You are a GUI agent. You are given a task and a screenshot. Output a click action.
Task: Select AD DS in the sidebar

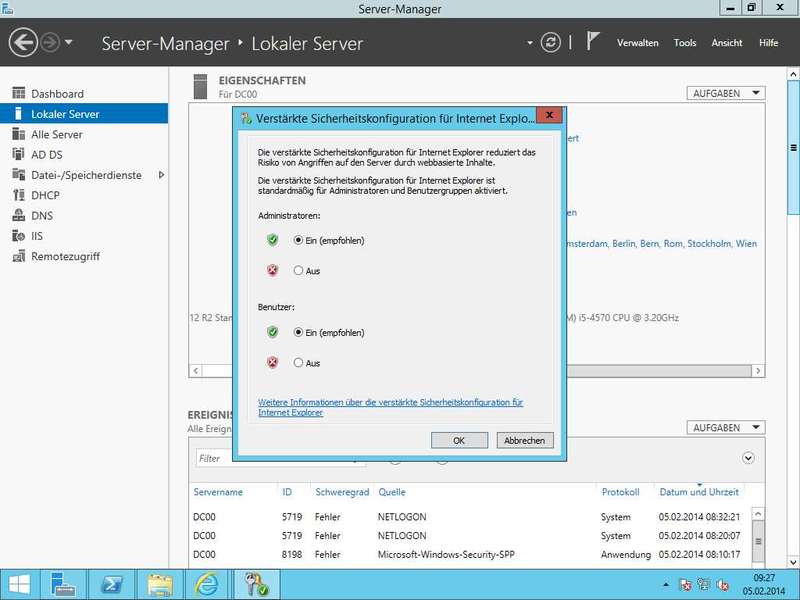pos(46,154)
